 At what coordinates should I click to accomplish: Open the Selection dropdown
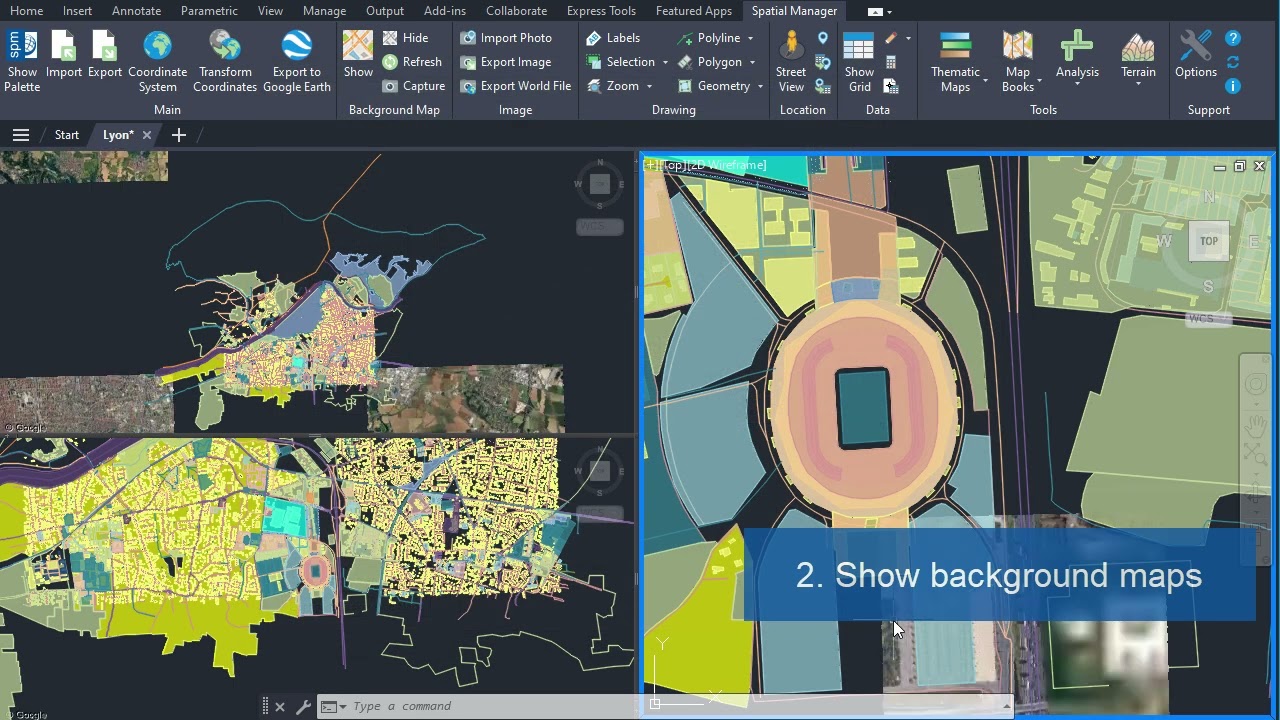665,62
